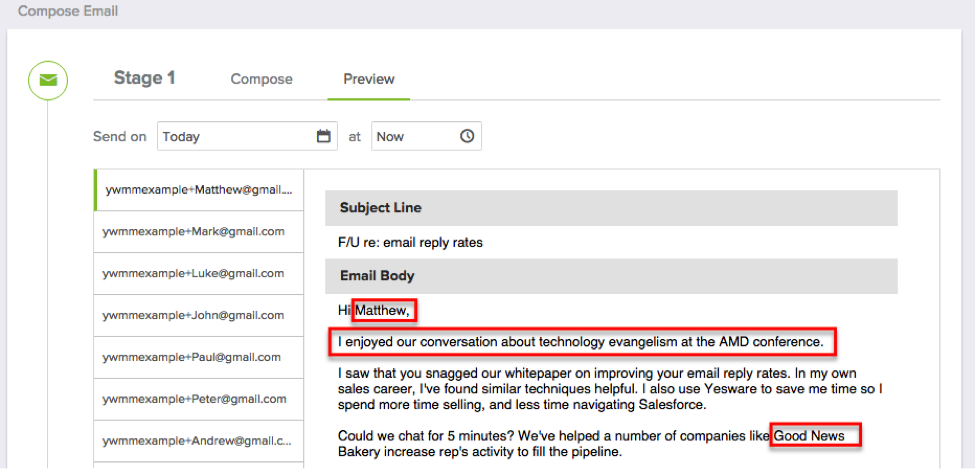The height and width of the screenshot is (469, 975).
Task: Open the Now time field
Action: click(x=426, y=136)
